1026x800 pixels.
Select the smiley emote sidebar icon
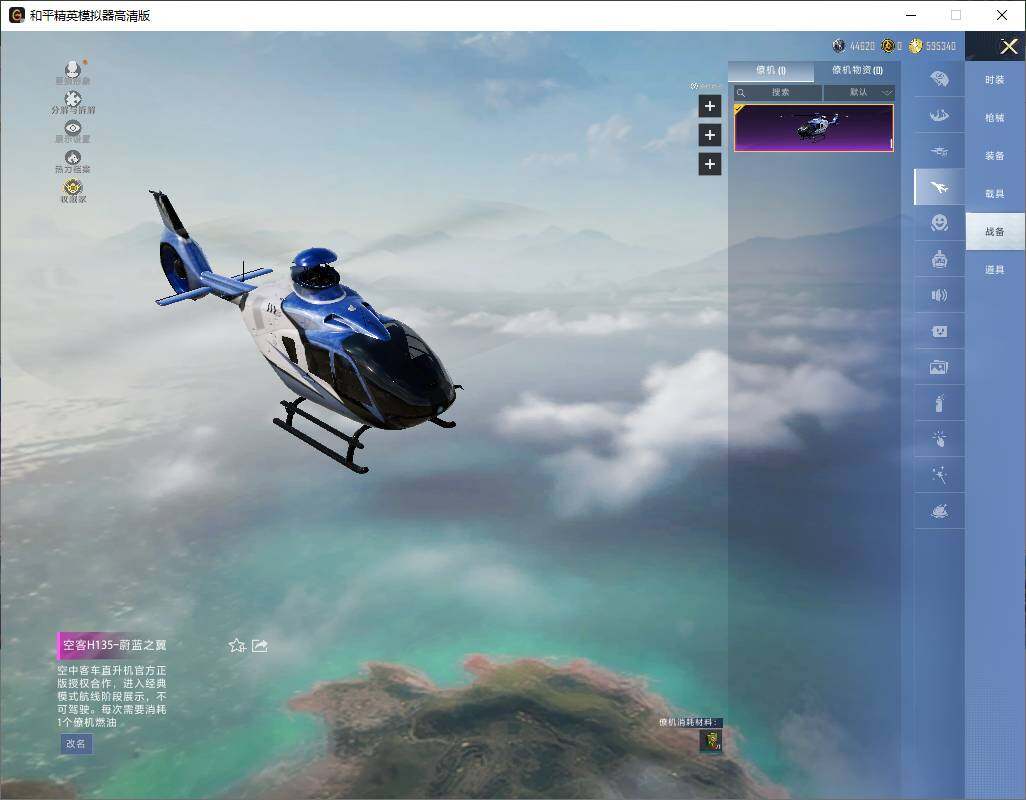(x=939, y=223)
